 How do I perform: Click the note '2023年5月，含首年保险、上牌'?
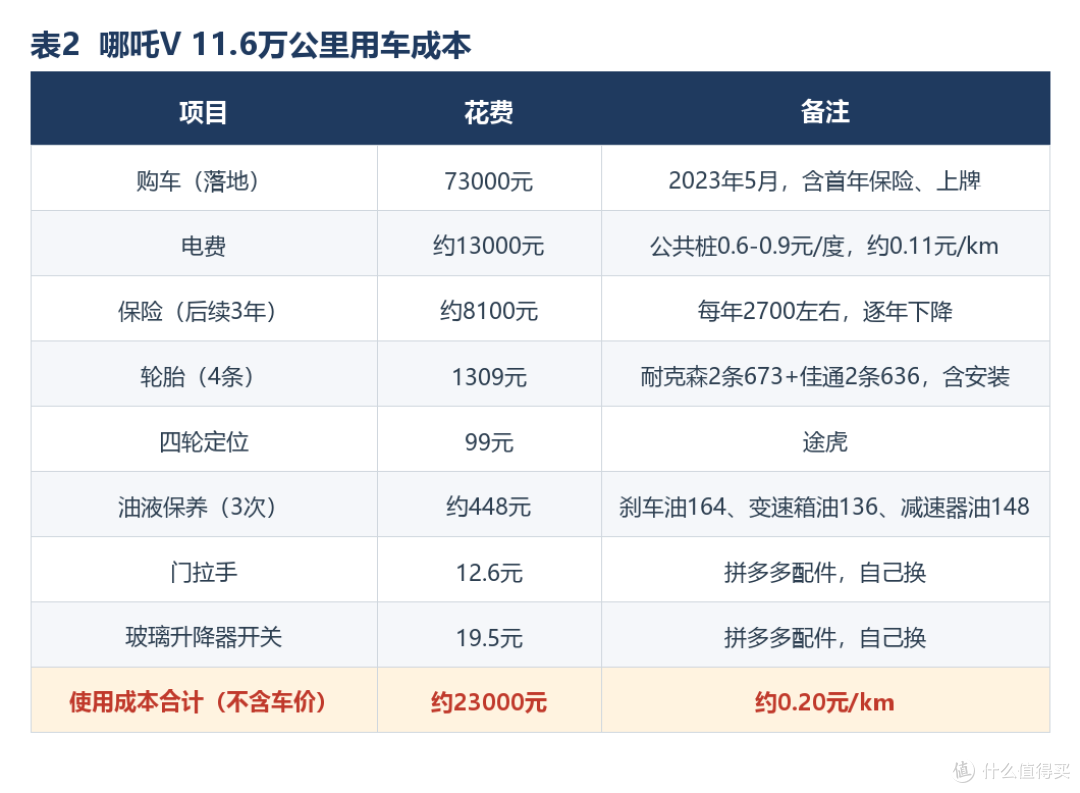824,181
